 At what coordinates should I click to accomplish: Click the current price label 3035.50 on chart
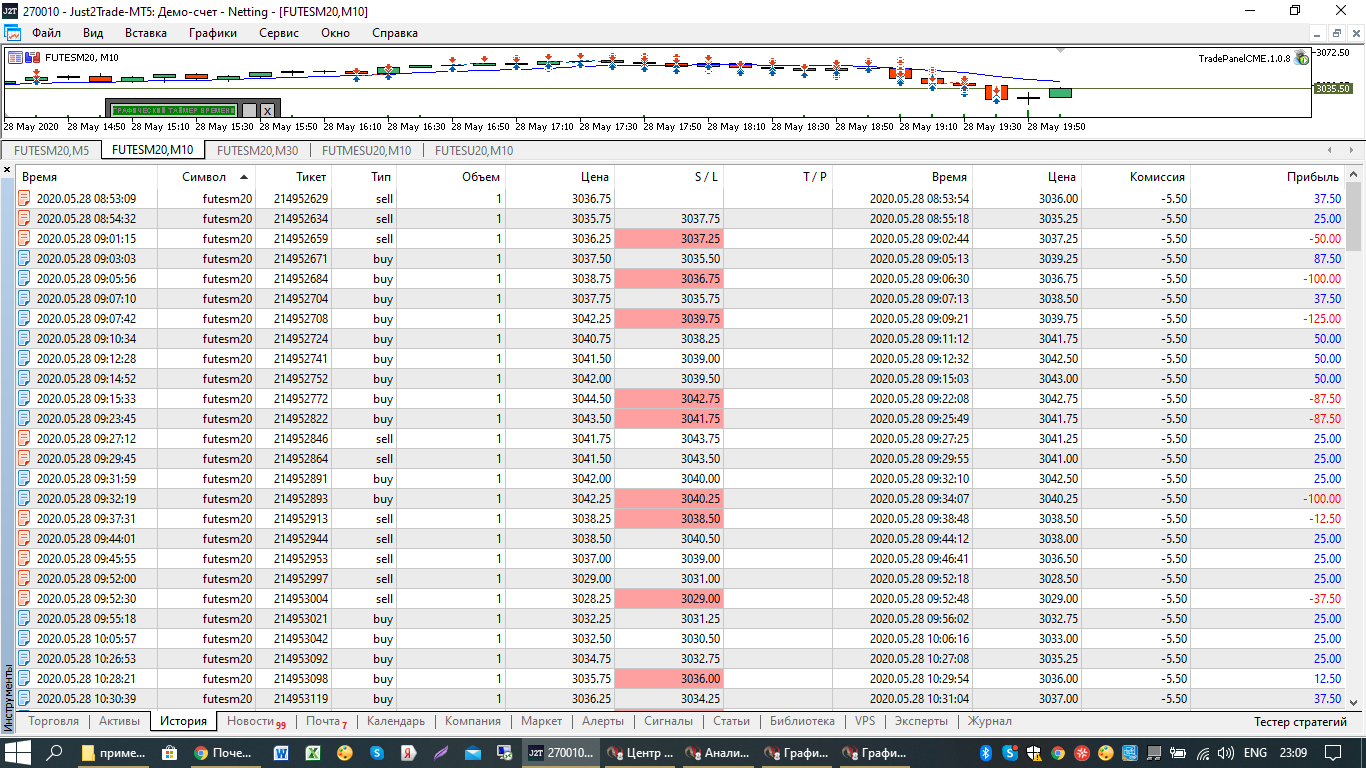(x=1333, y=88)
